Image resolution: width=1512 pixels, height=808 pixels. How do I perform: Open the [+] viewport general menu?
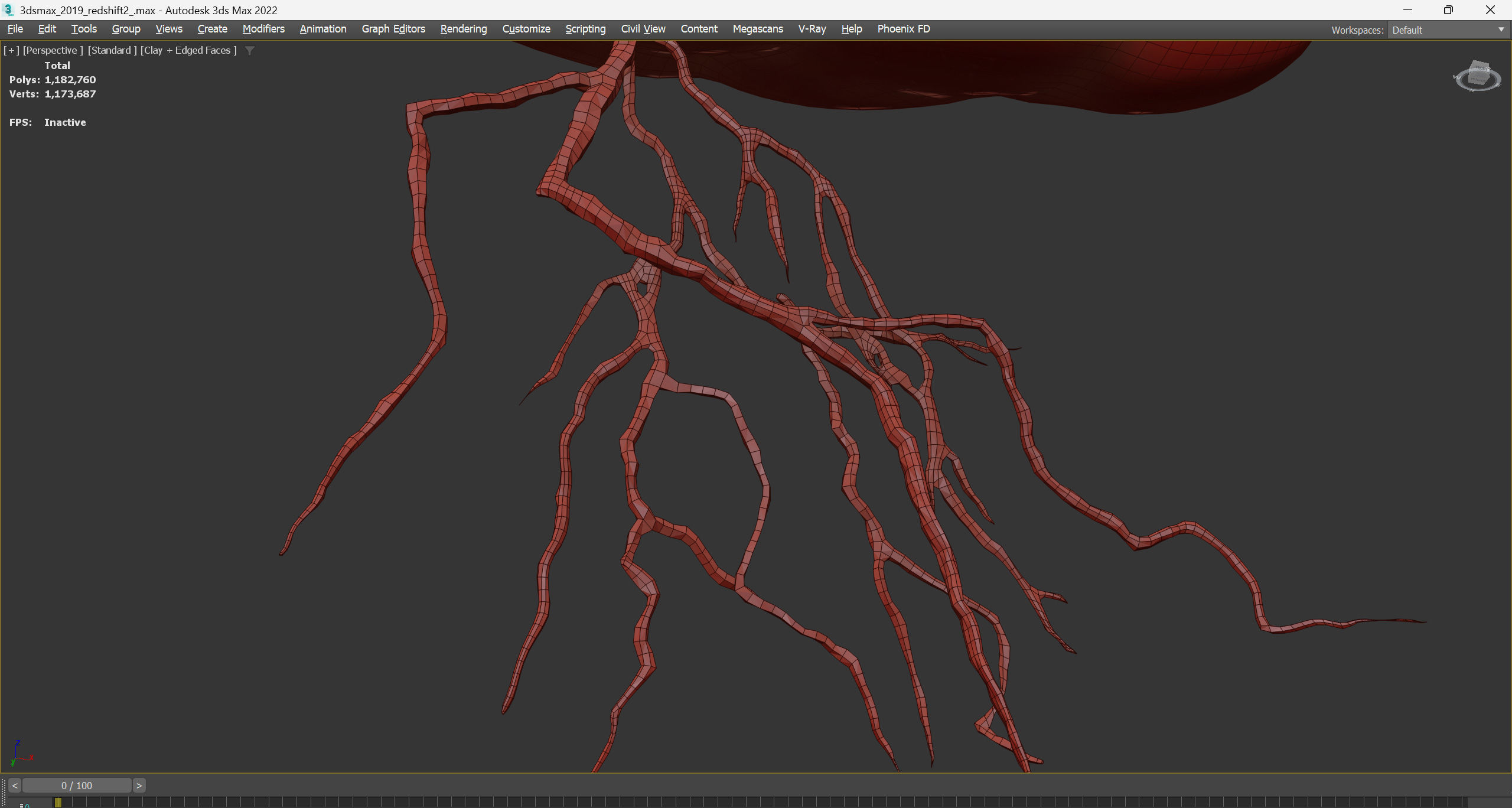click(x=11, y=50)
